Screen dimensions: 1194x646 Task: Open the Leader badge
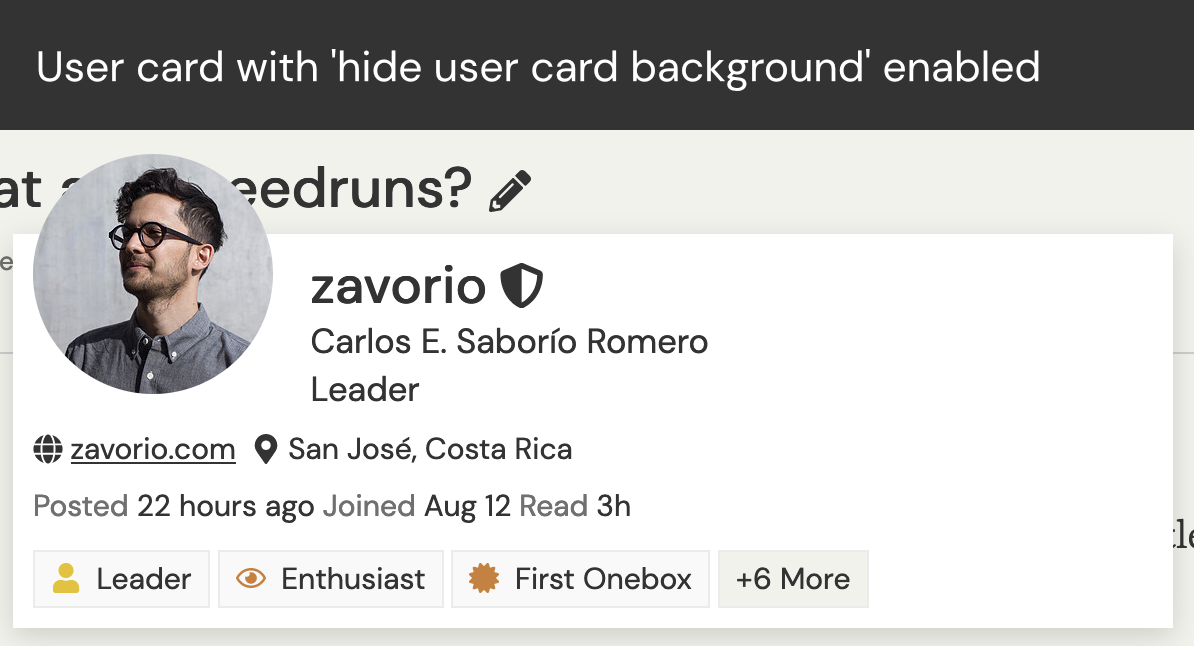tap(122, 579)
